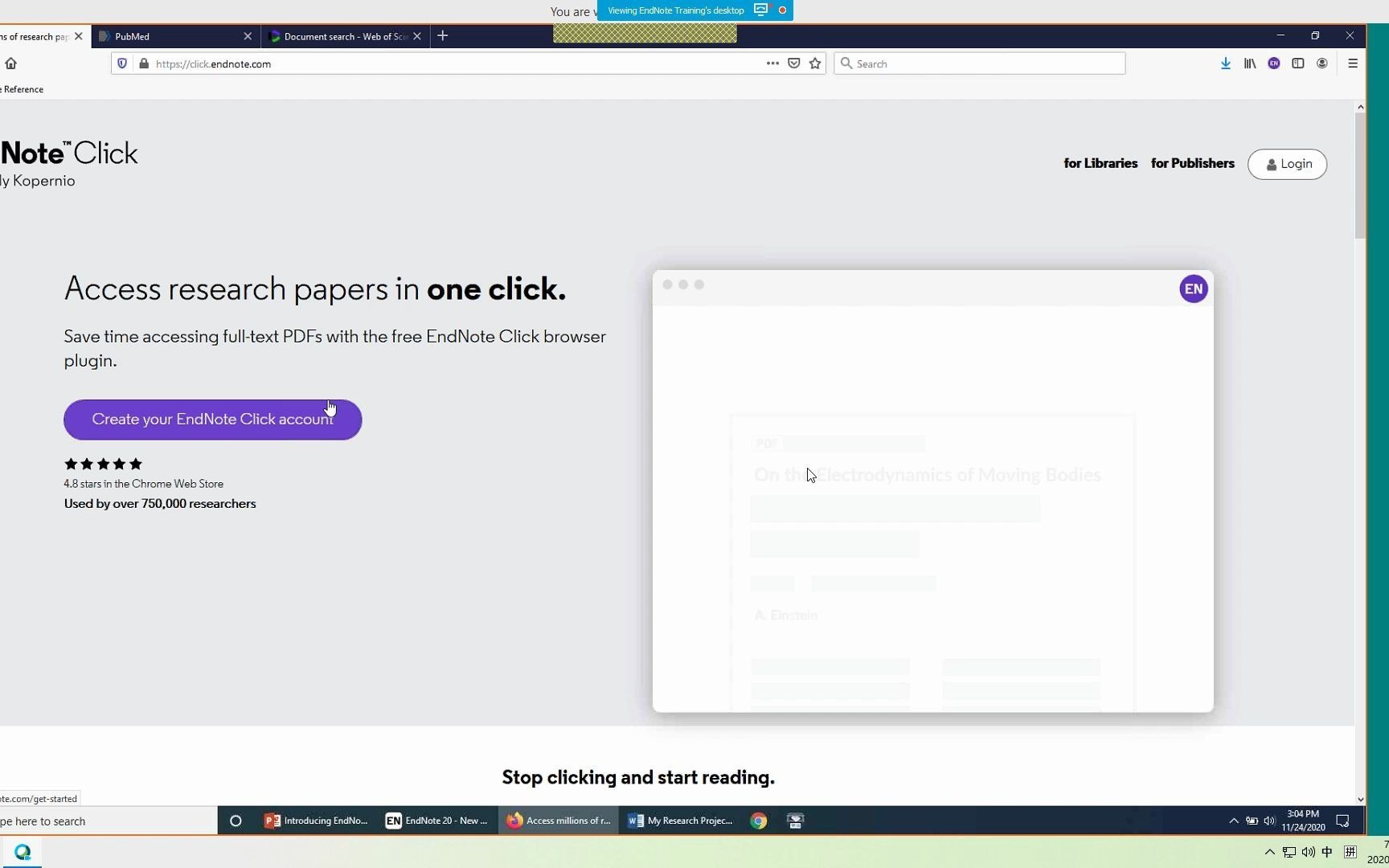Click the remote volume speaker icon
The height and width of the screenshot is (868, 1389).
pyautogui.click(x=1269, y=821)
